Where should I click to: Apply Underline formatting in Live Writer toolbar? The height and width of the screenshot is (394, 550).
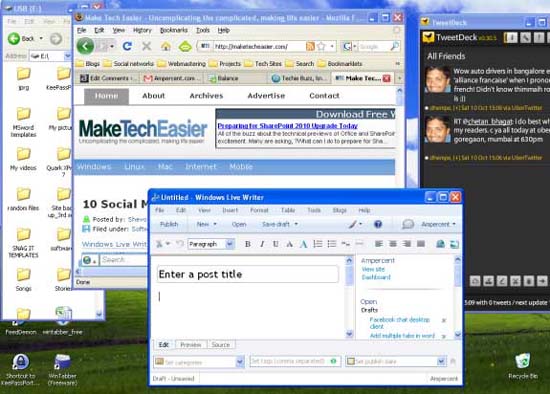pos(276,244)
